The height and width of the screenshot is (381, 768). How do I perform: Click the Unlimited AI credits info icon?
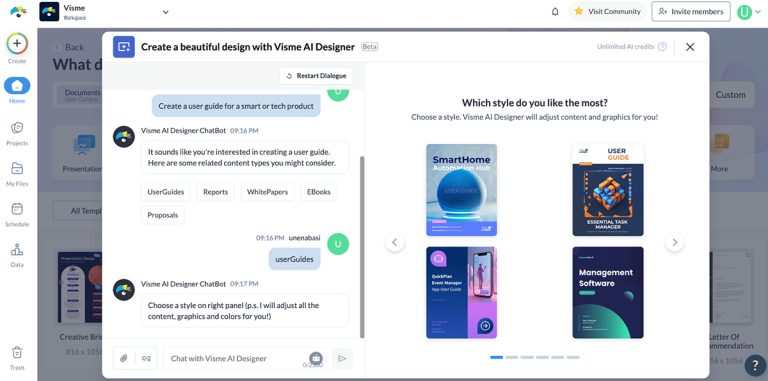click(x=662, y=47)
